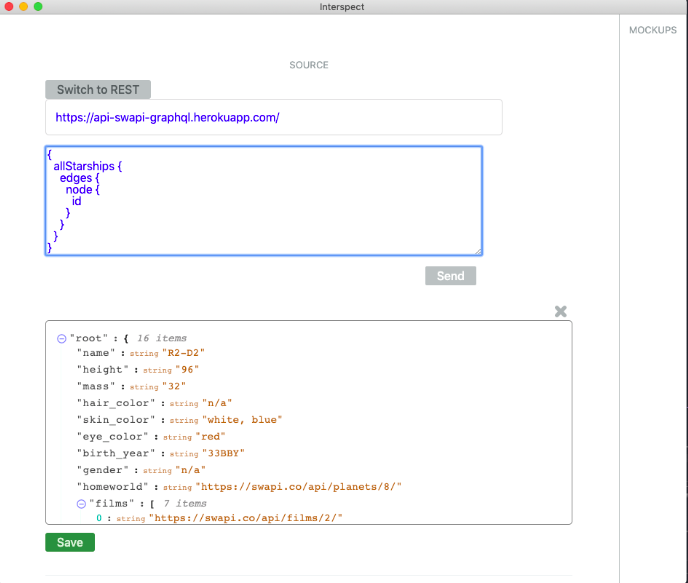The width and height of the screenshot is (688, 583).
Task: Click the macOS yellow minimize button
Action: [x=24, y=7]
